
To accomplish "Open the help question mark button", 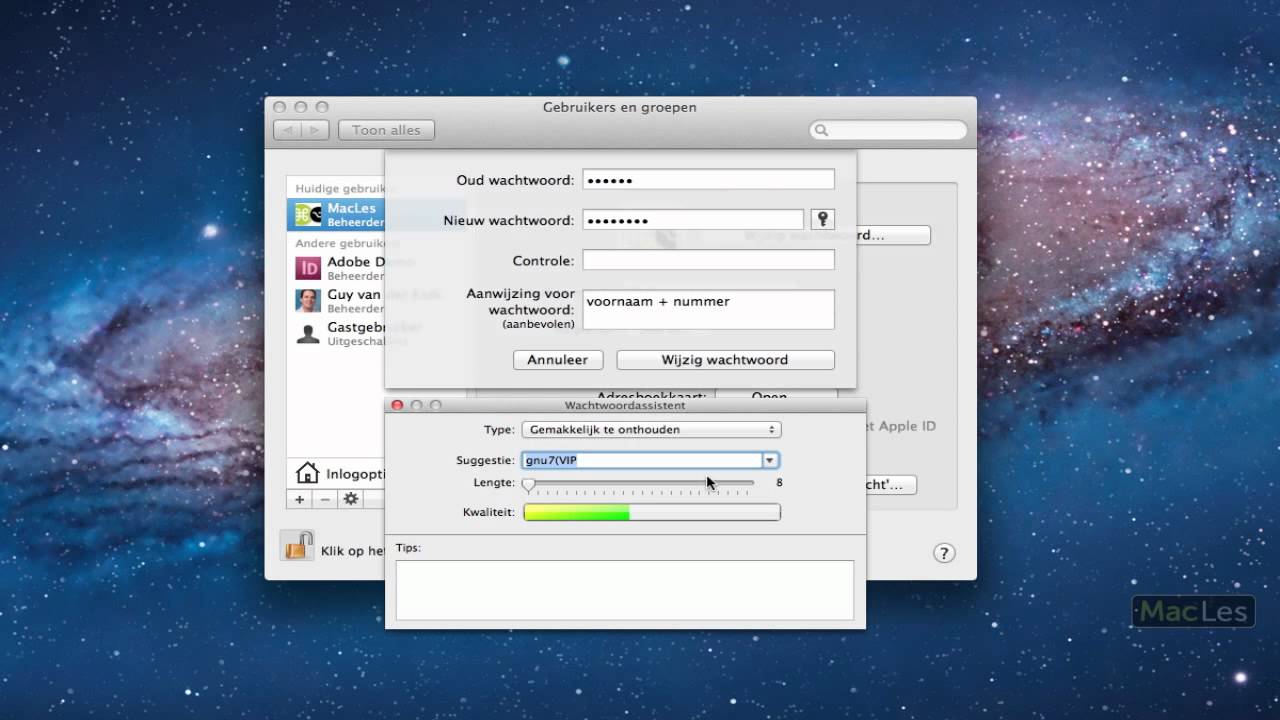I will (944, 553).
